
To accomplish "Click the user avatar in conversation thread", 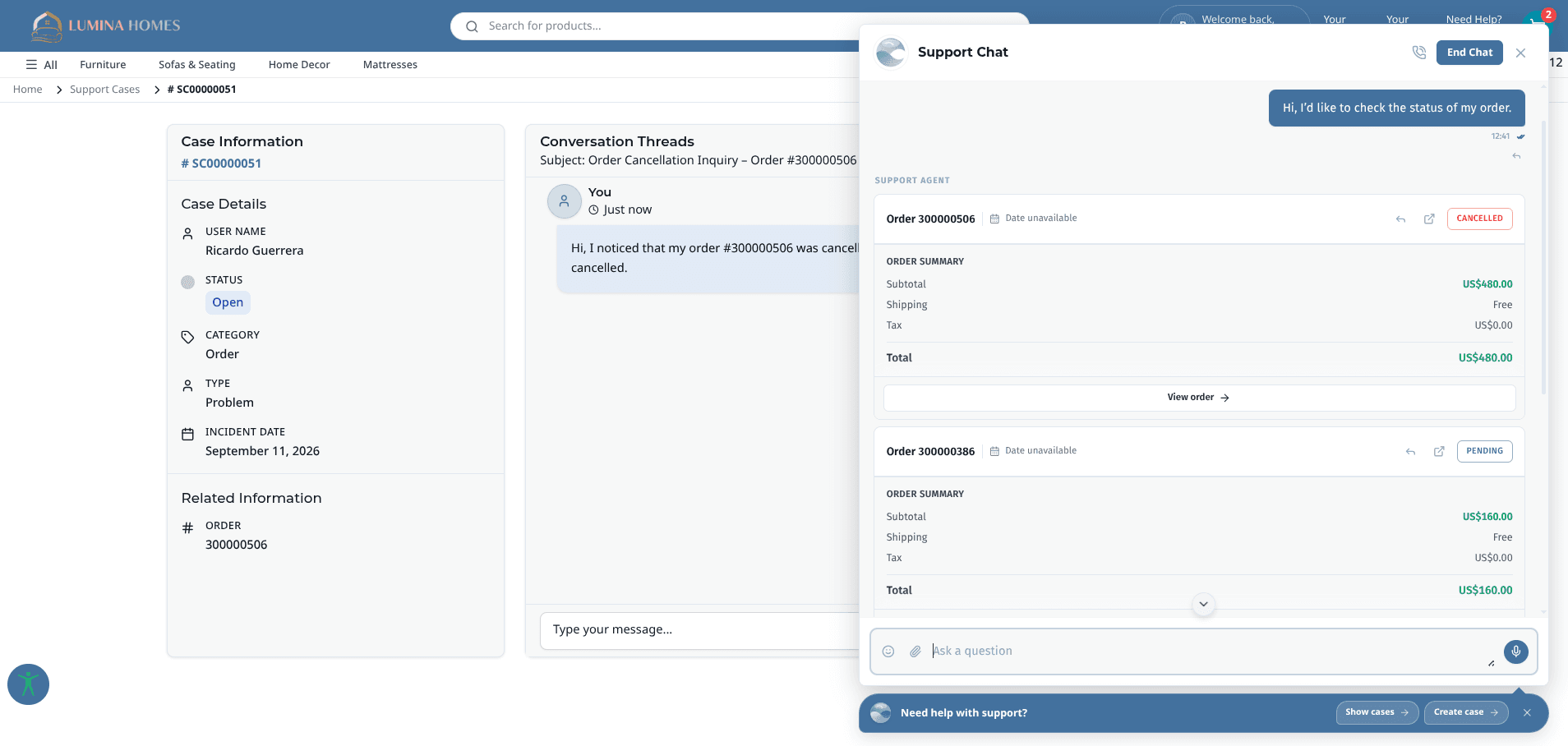I will click(x=565, y=201).
